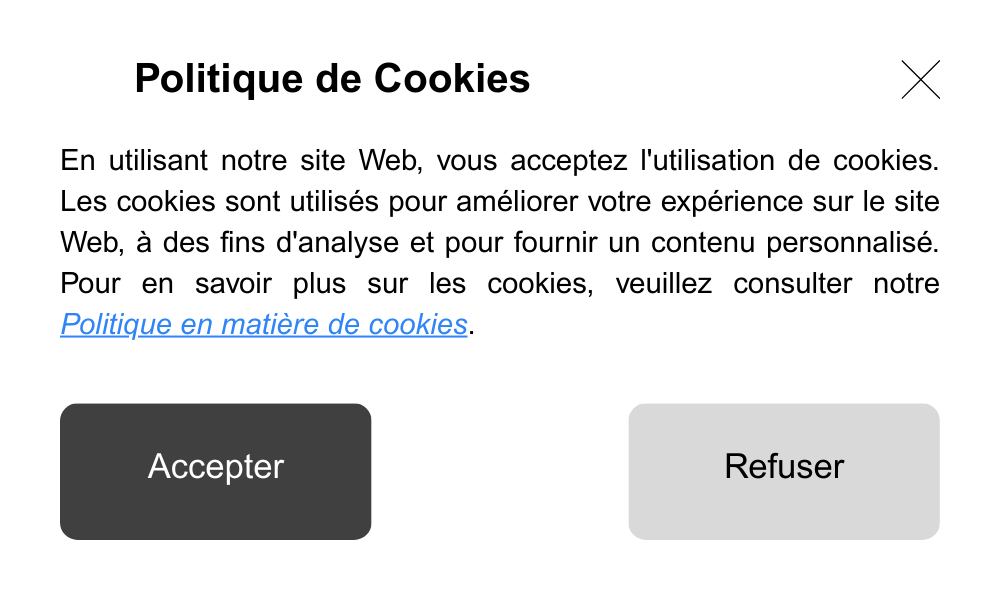
Task: Click the first line starting "En utilisant"
Action: point(500,161)
